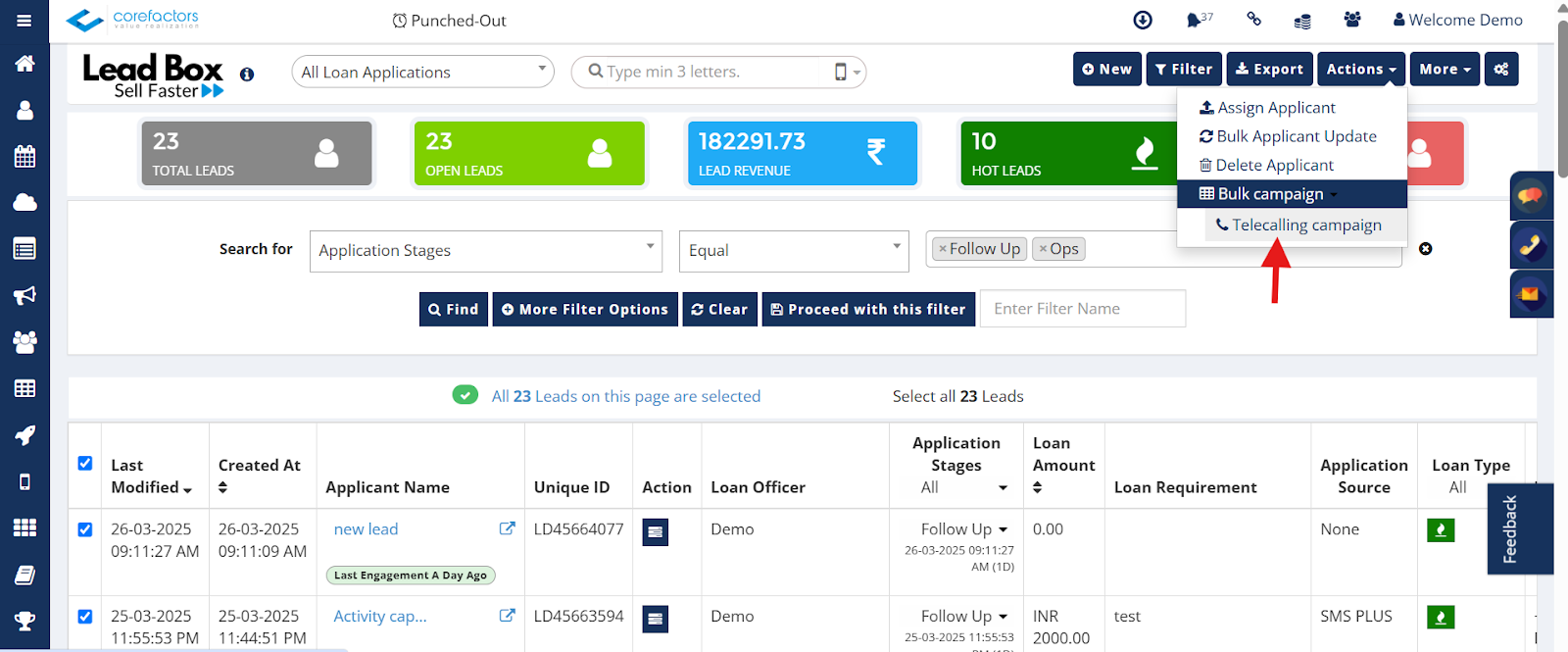Click green loan type icon for new lead

click(x=1441, y=530)
